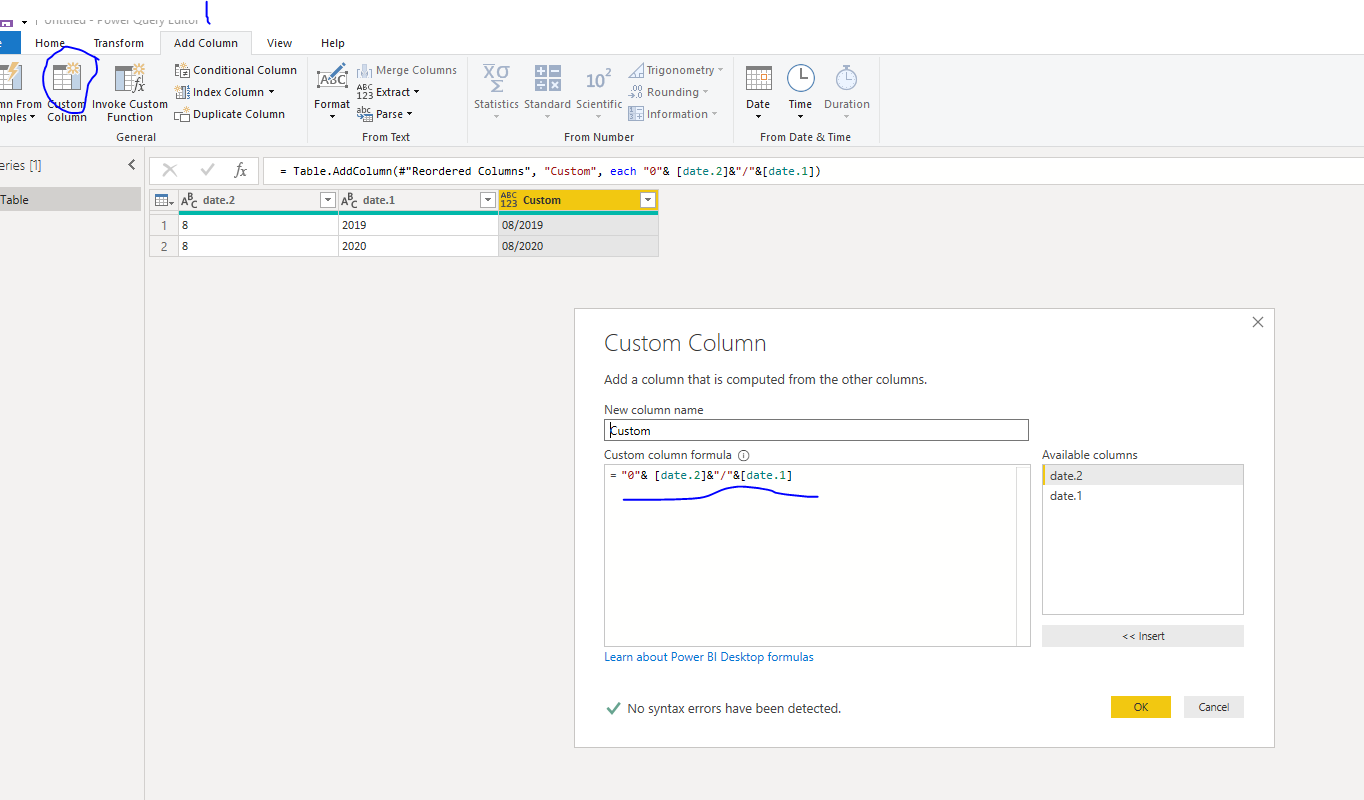Image resolution: width=1364 pixels, height=800 pixels.
Task: Open Scientific number operations
Action: [599, 92]
